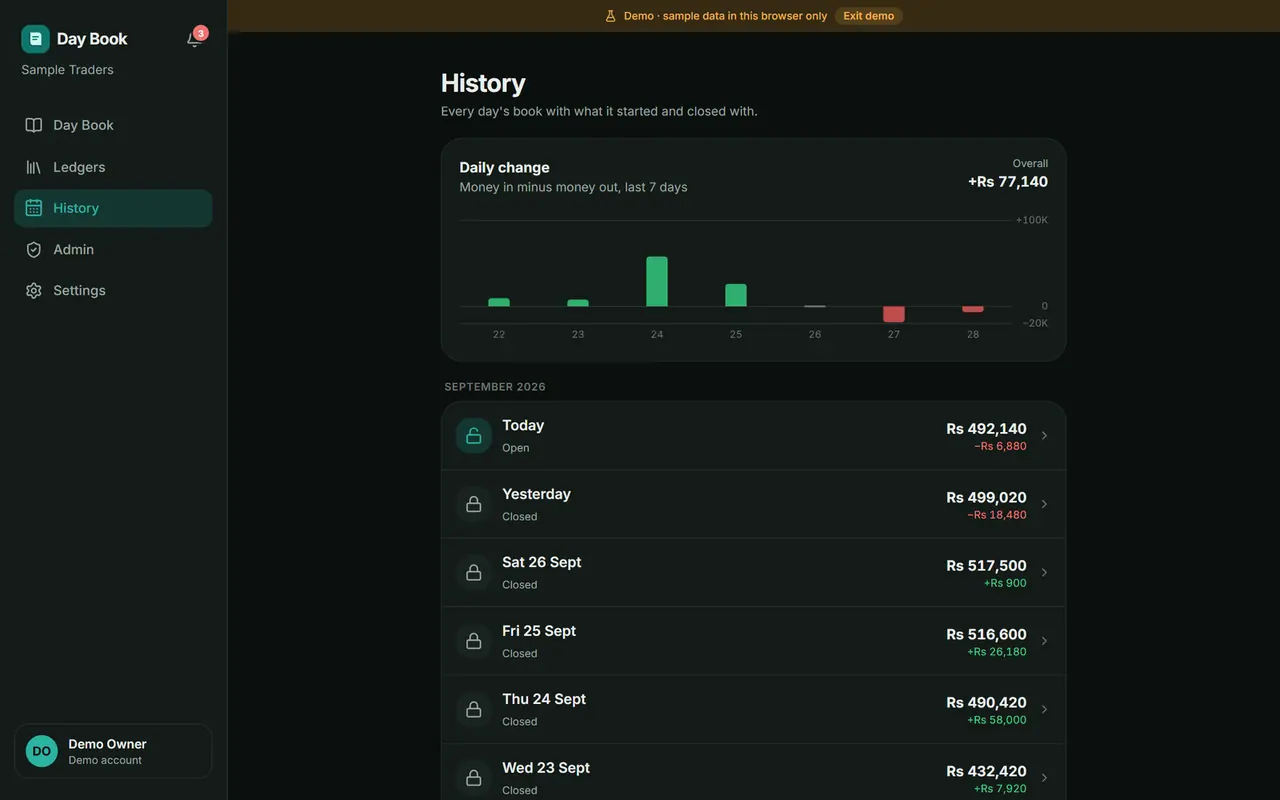Expand the Fri 25 Sept chevron
Screen dimensions: 1280x800
[1044, 641]
